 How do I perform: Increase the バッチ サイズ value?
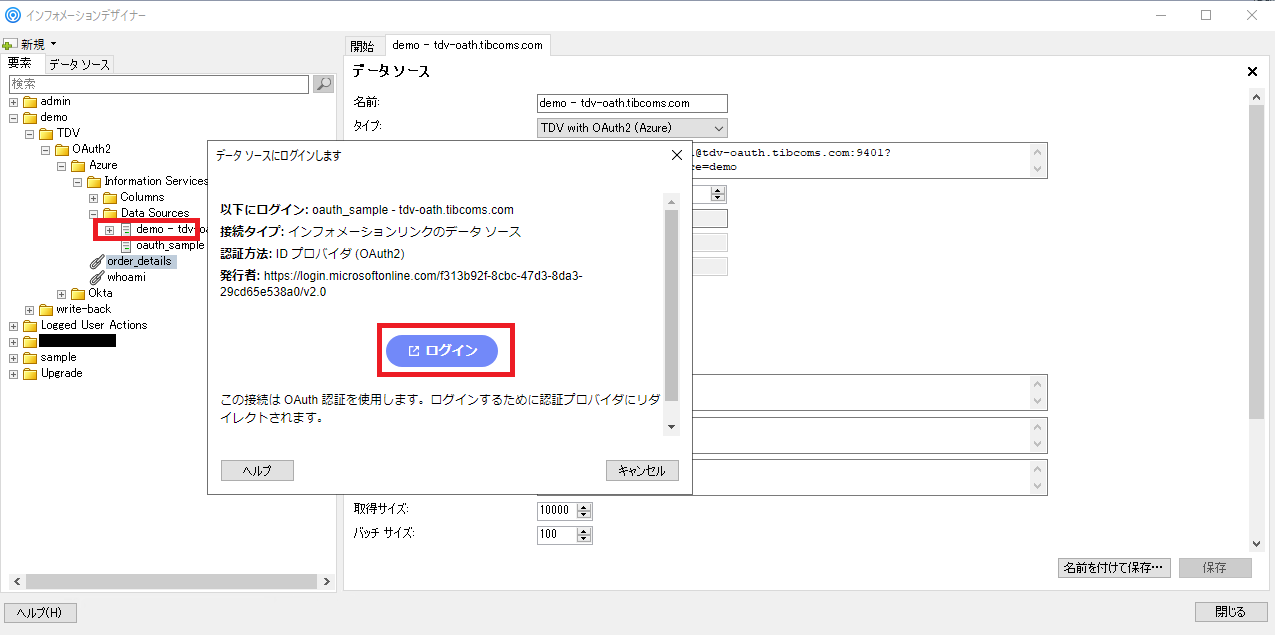coord(585,530)
